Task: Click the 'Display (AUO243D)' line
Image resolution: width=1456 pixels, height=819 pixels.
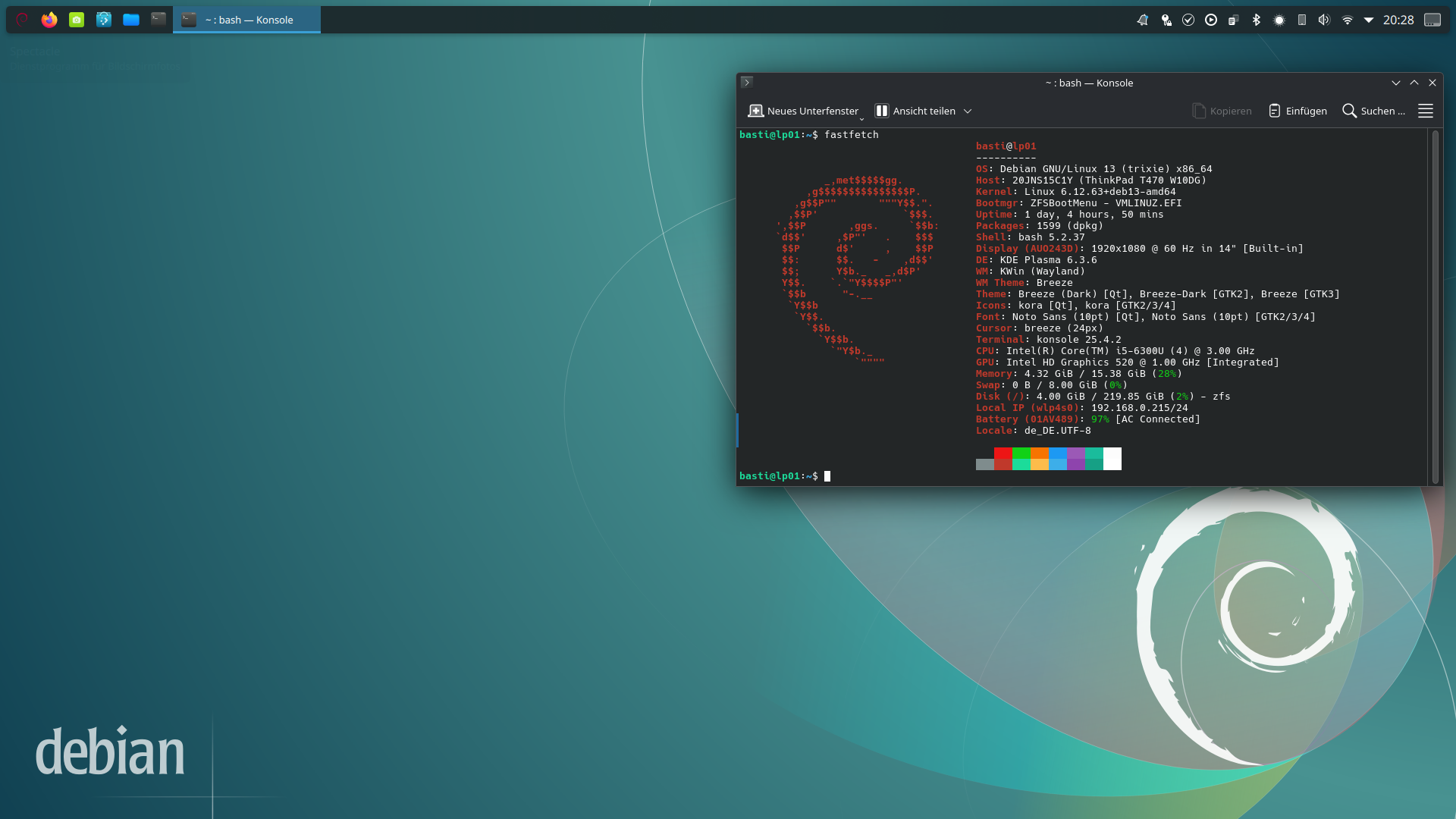Action: (x=1140, y=249)
